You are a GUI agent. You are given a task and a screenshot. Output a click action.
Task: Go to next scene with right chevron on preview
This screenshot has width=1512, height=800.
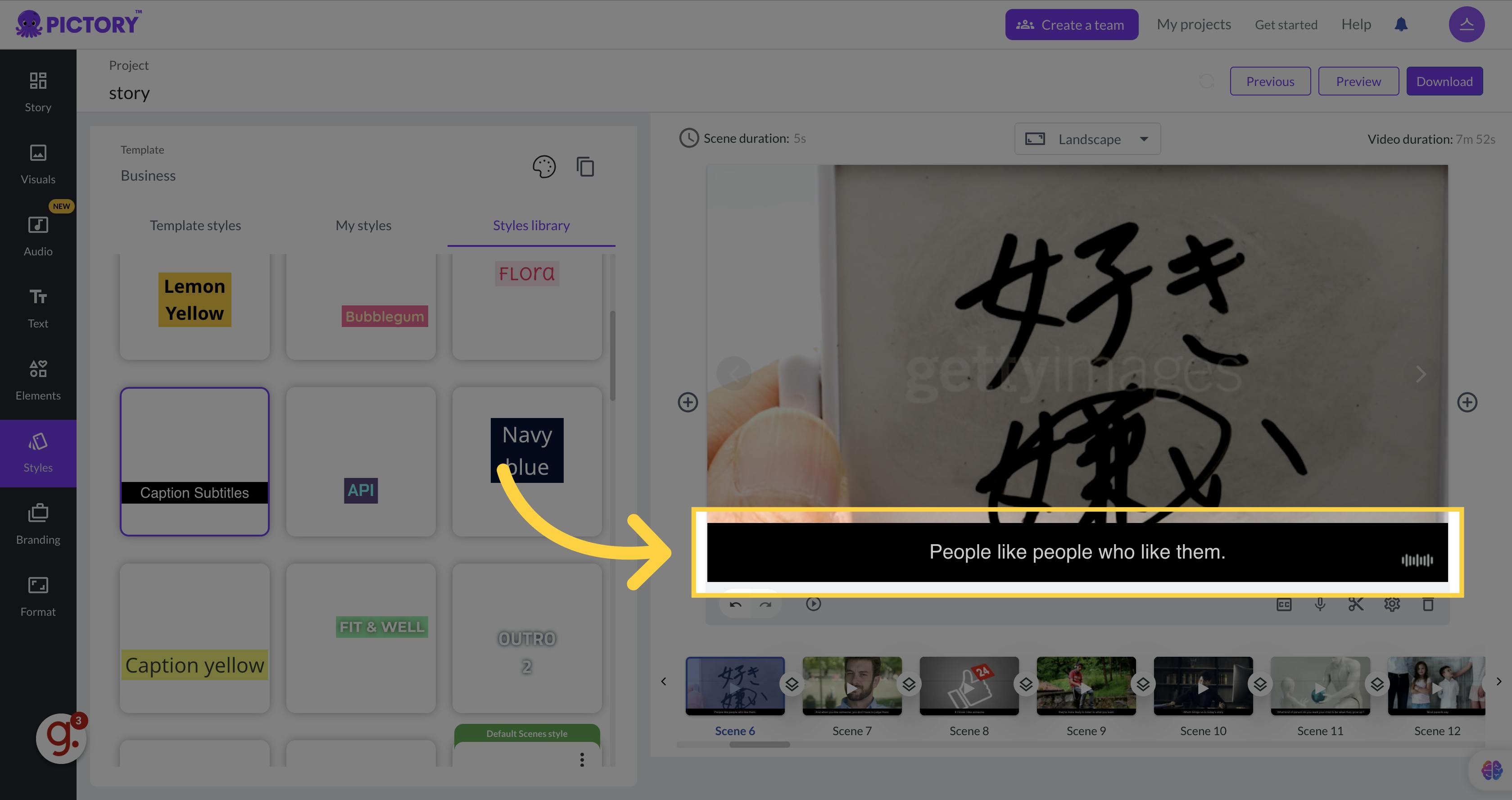(x=1421, y=374)
